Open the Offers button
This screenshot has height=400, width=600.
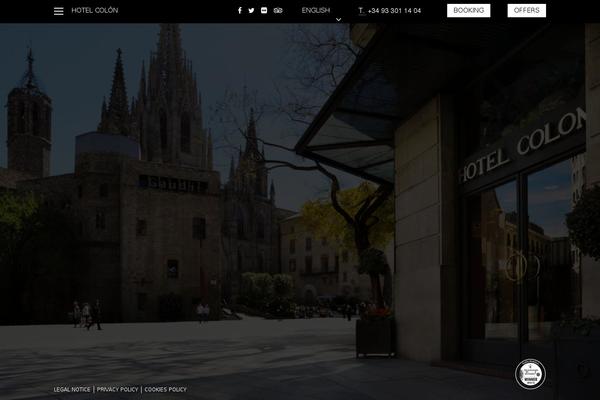click(x=525, y=11)
